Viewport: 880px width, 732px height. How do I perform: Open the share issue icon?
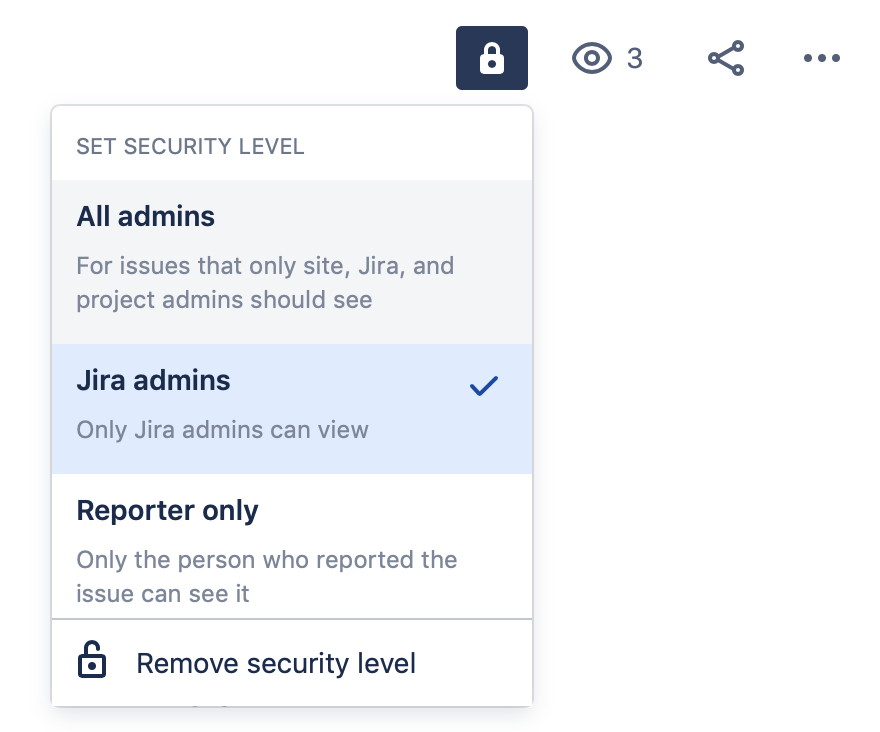(726, 58)
